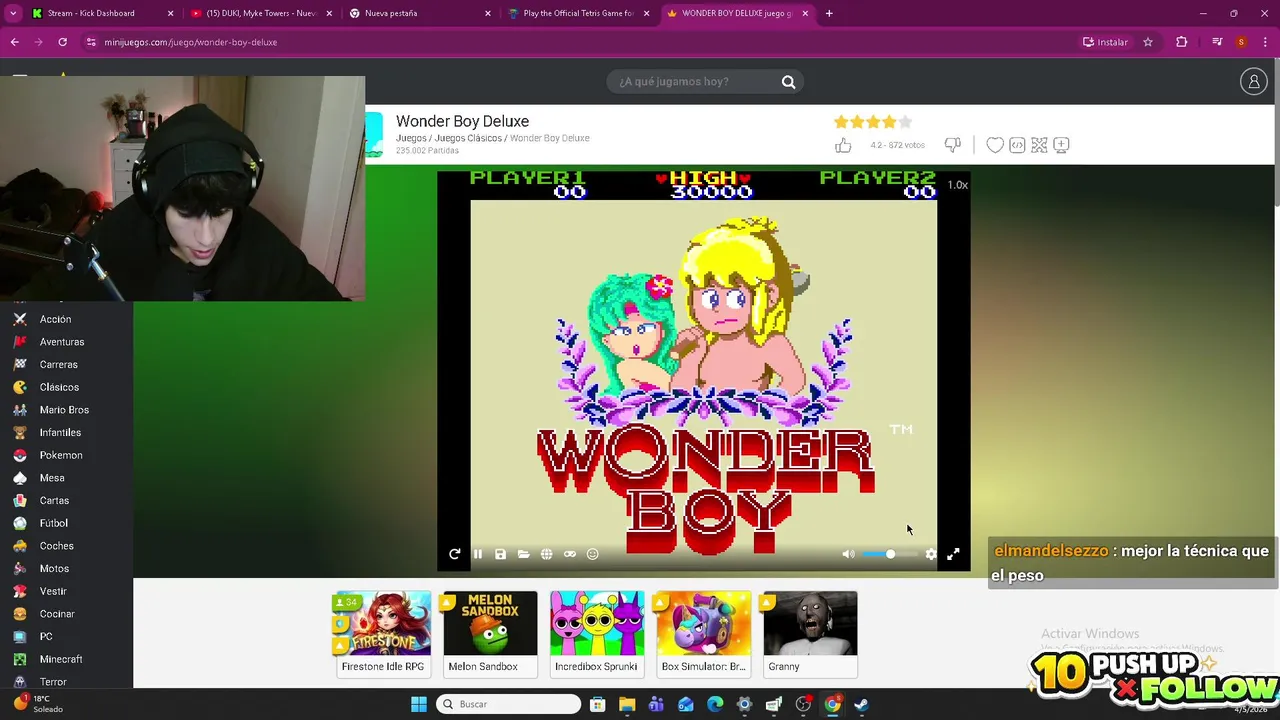The image size is (1280, 720).
Task: Click the Juegos breadcrumb link
Action: (411, 138)
